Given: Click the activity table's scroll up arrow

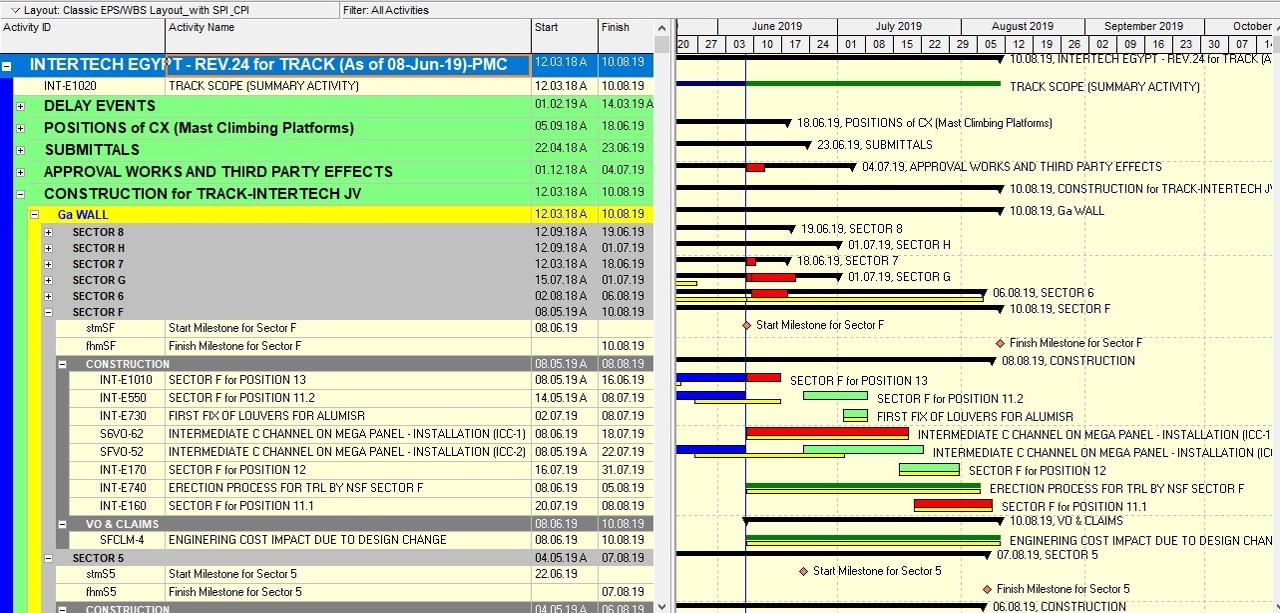Looking at the screenshot, I should [x=662, y=28].
